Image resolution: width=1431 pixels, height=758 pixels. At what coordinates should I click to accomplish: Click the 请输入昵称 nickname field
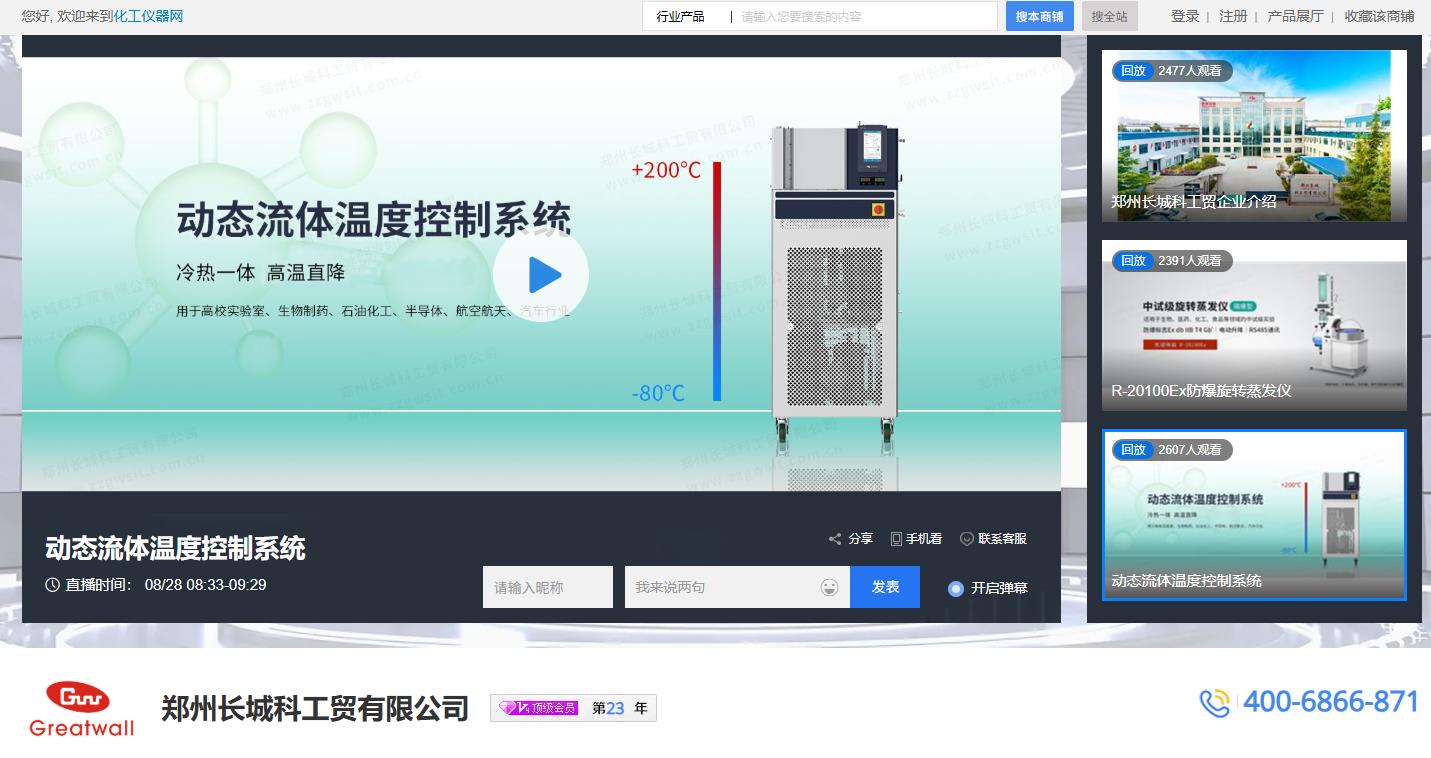point(548,587)
